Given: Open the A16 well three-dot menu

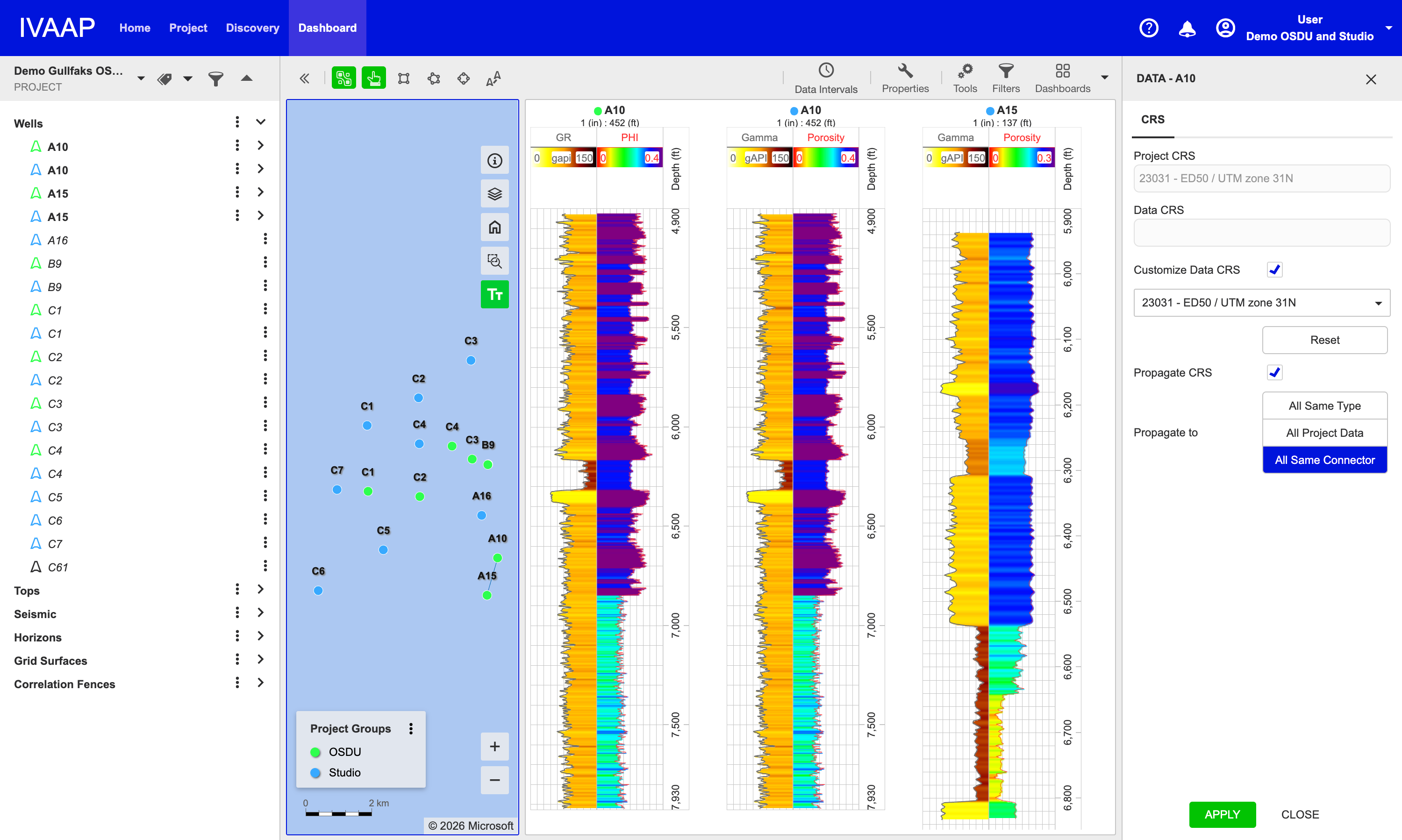Looking at the screenshot, I should click(265, 240).
